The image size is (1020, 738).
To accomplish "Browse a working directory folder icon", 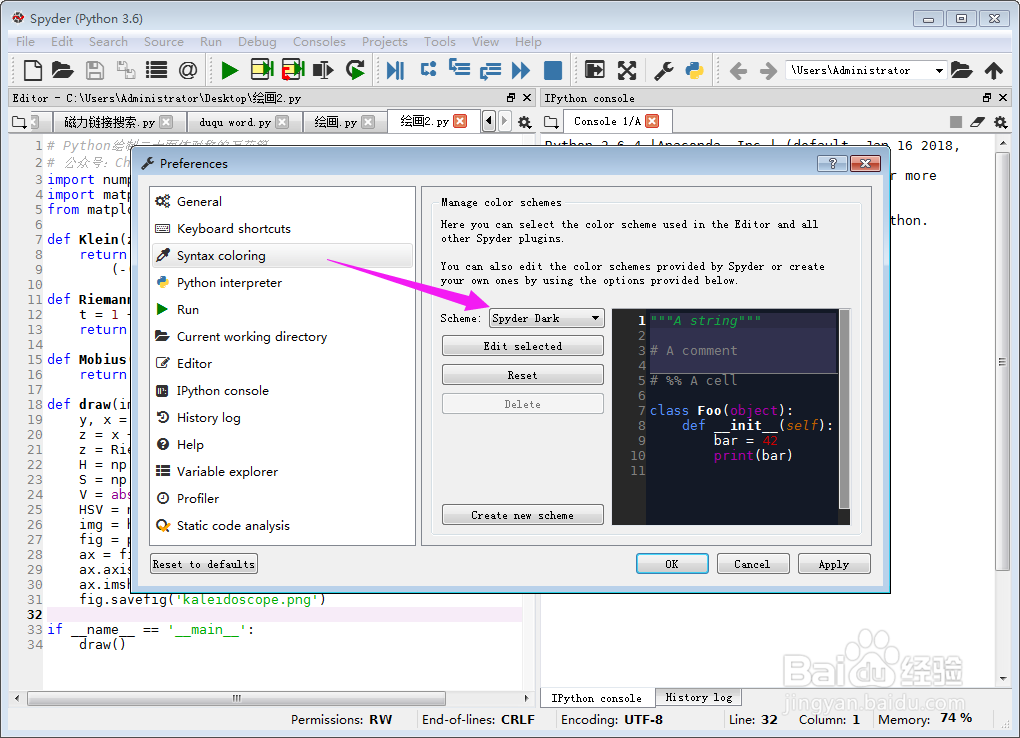I will coord(961,70).
